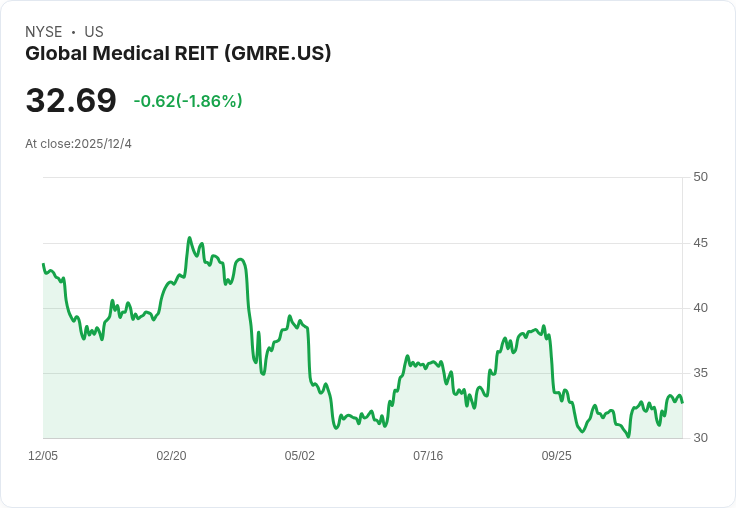Screen dimensions: 736x508
Task: Click the -0.62(-1.86%) price change
Action: [x=188, y=101]
